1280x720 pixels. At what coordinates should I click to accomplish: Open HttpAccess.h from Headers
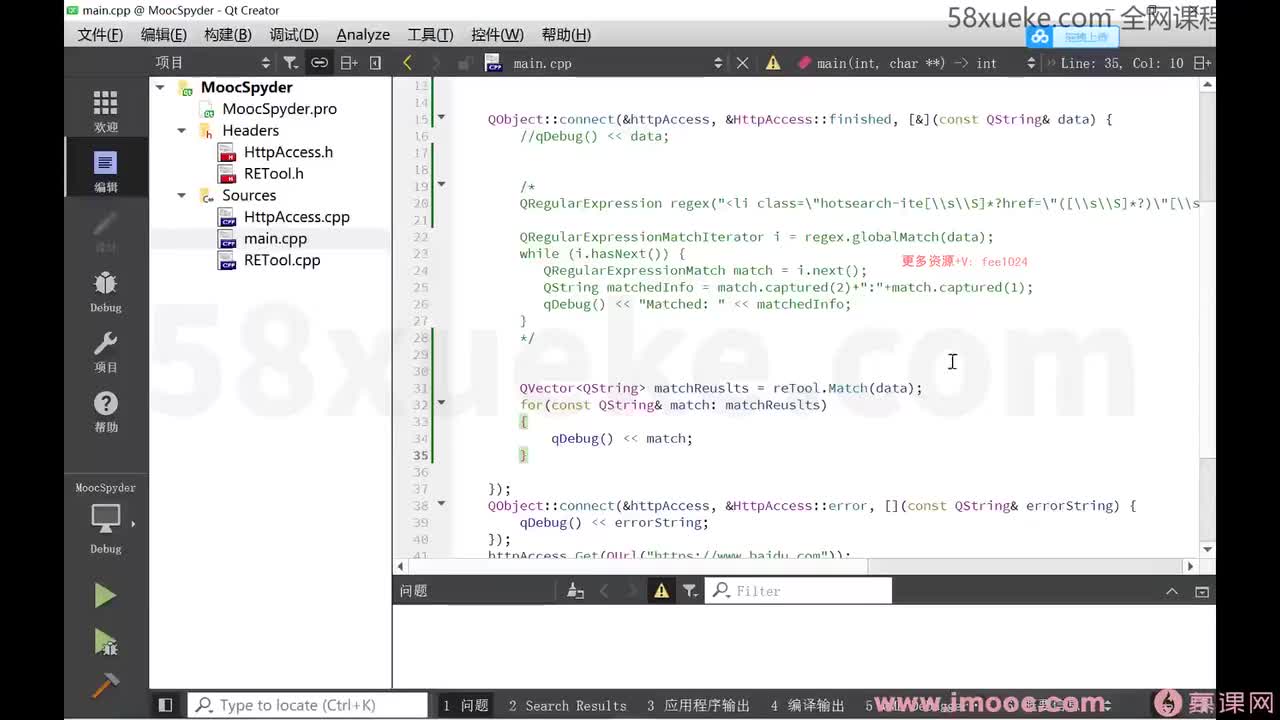coord(288,152)
